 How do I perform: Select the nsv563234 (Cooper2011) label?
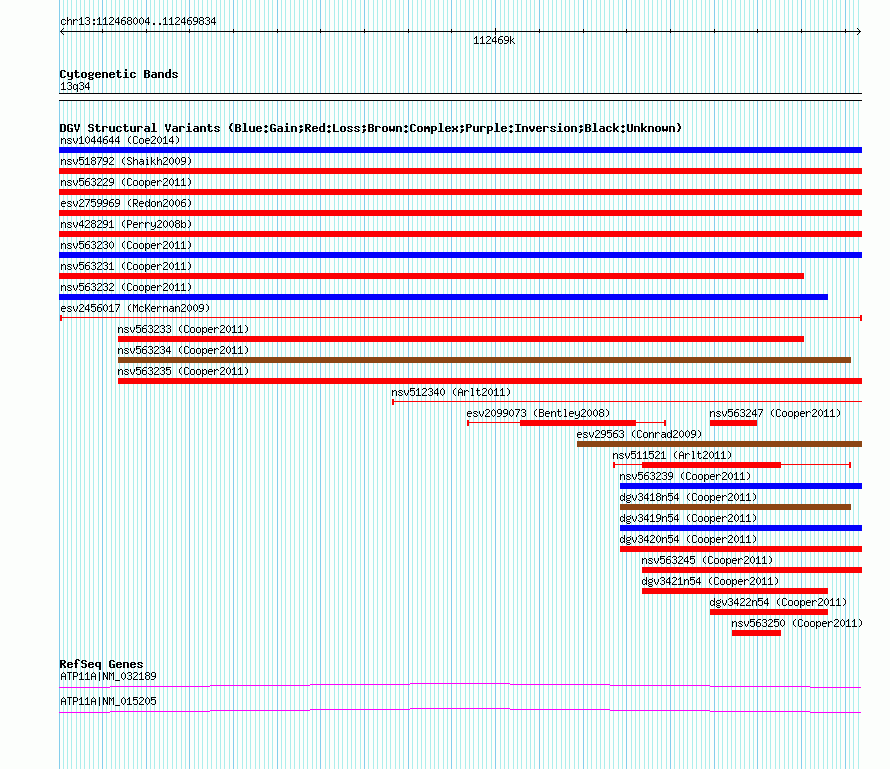(x=183, y=350)
